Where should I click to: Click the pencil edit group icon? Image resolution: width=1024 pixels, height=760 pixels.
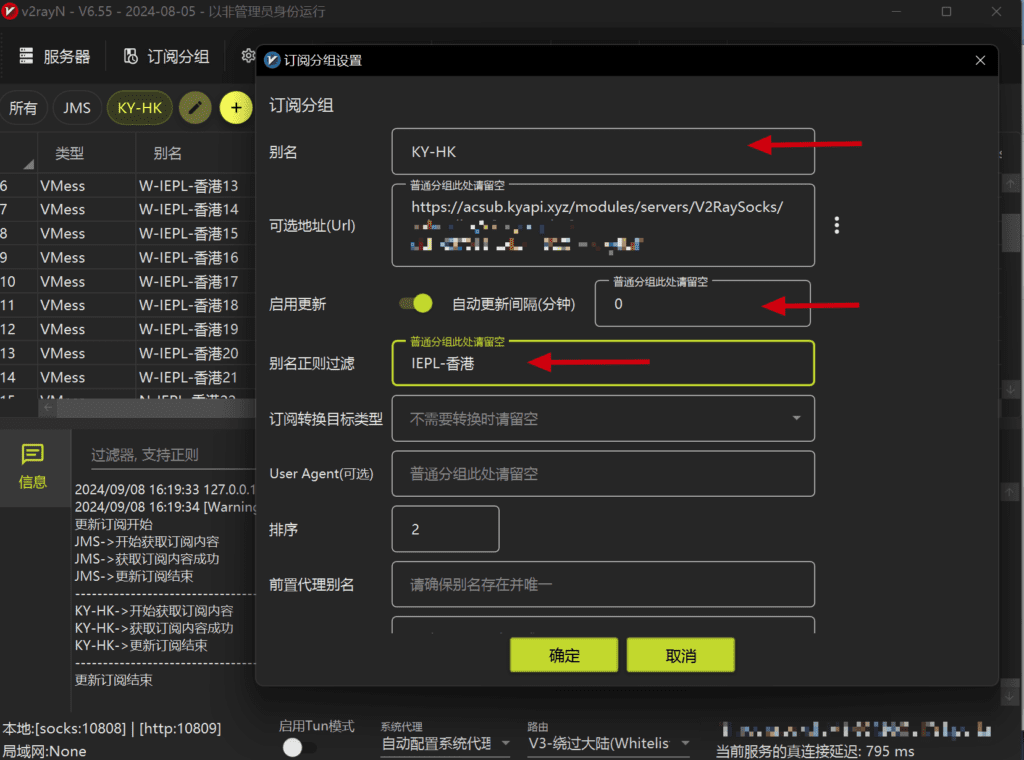pos(195,108)
